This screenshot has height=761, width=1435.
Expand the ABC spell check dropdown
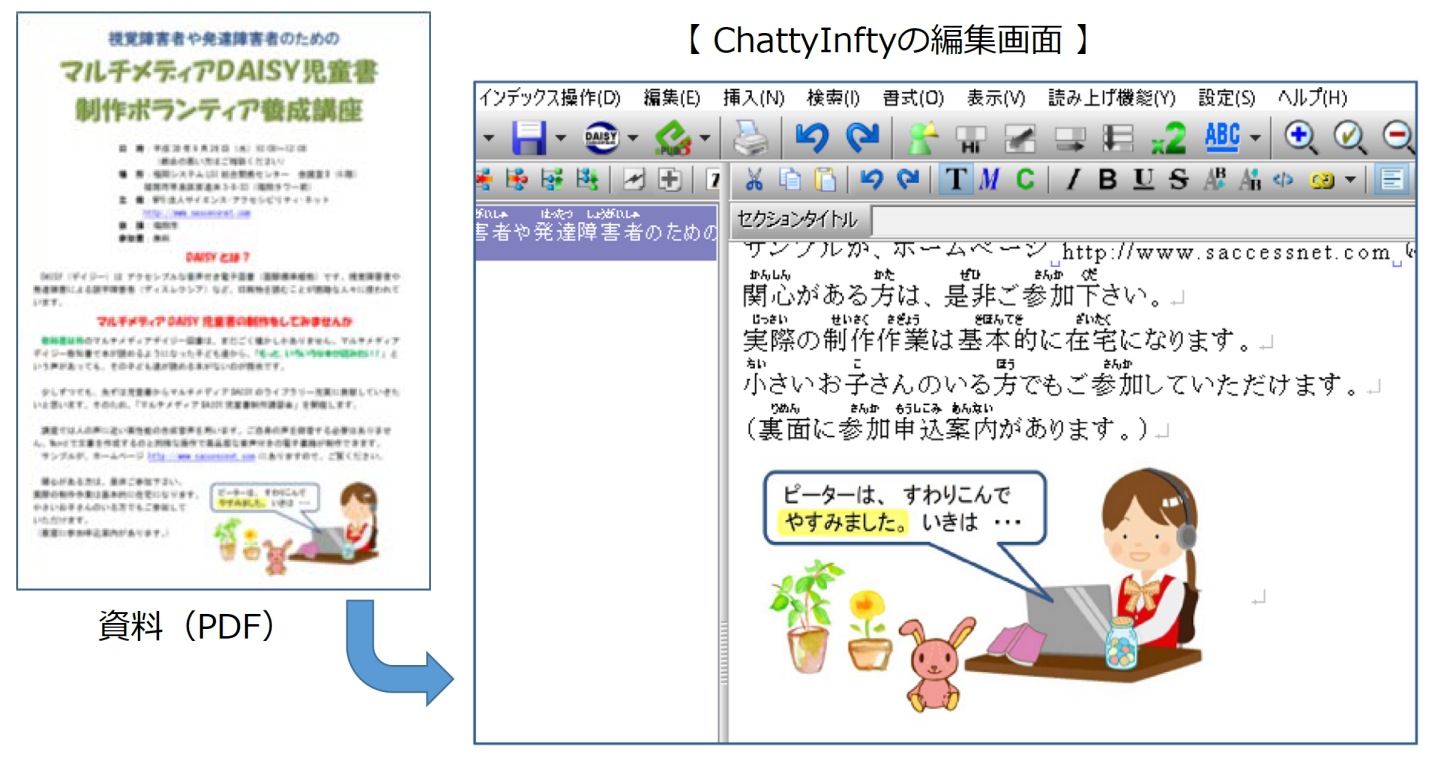1254,138
